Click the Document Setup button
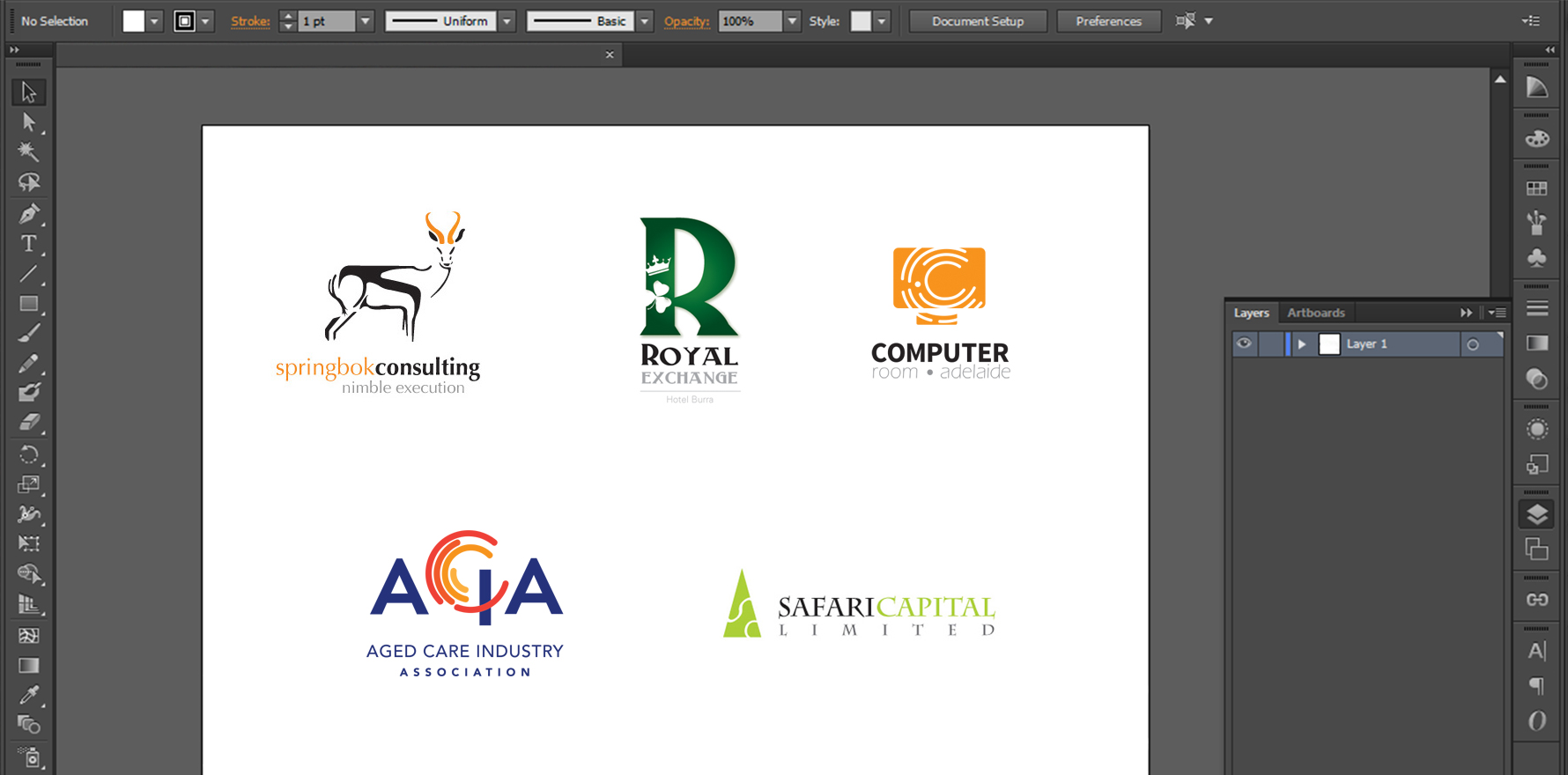Image resolution: width=1568 pixels, height=775 pixels. click(x=978, y=21)
